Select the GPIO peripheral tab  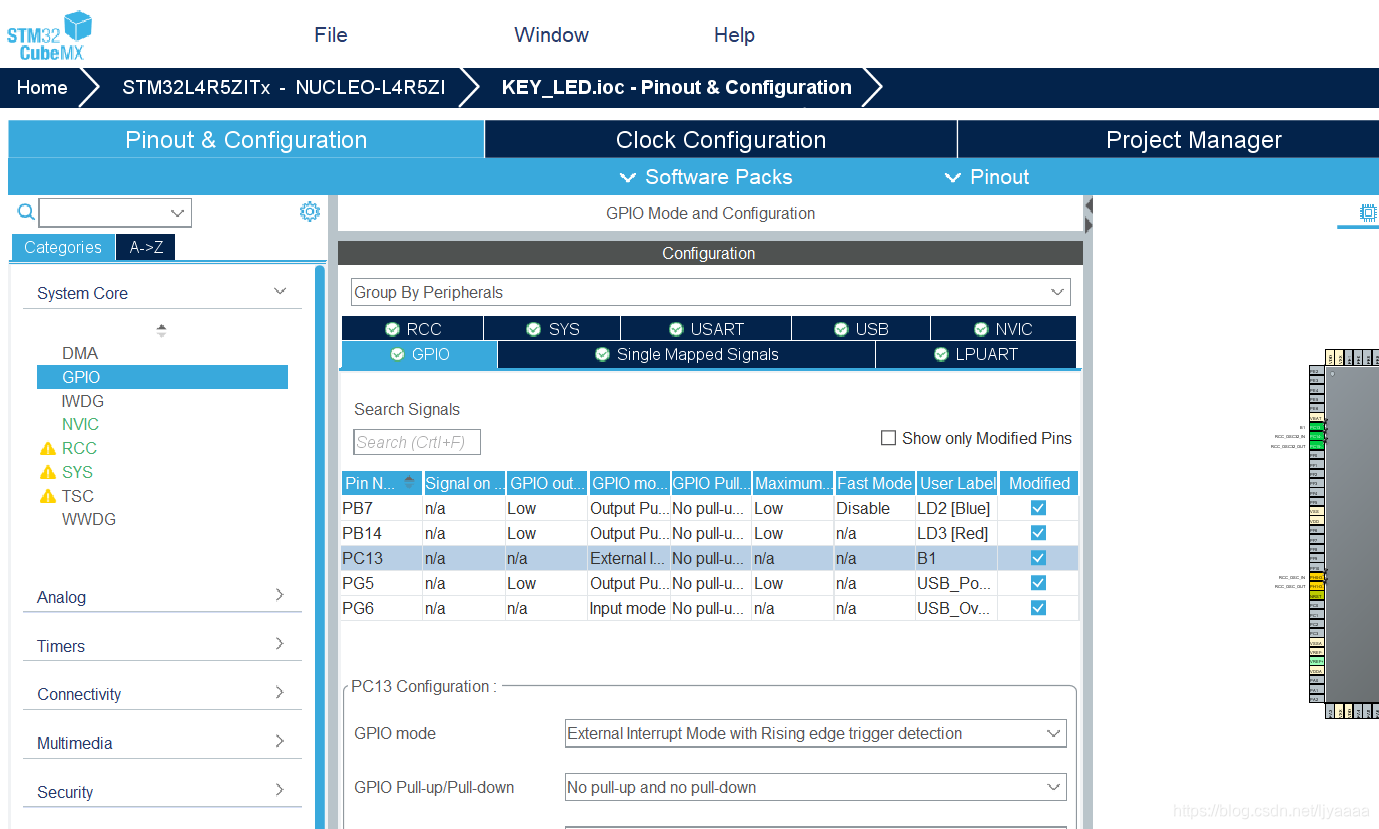pyautogui.click(x=419, y=354)
